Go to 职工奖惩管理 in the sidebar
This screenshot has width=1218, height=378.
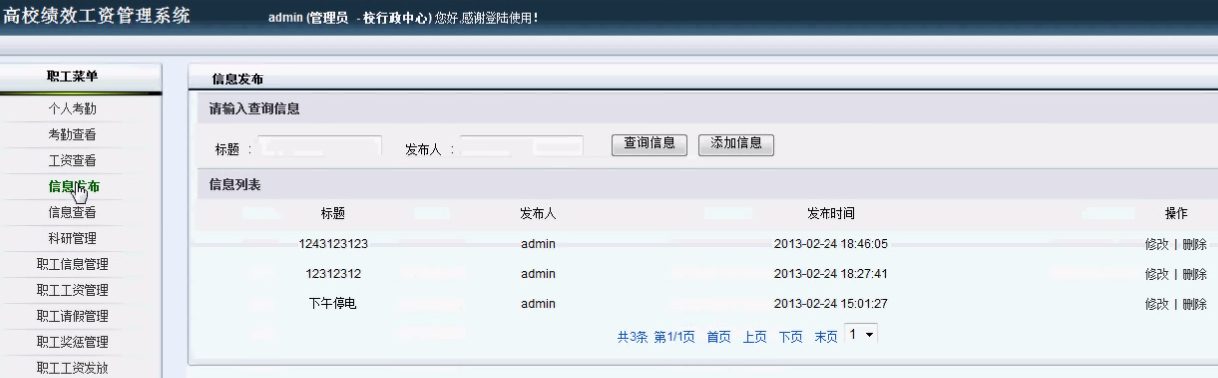coord(73,342)
